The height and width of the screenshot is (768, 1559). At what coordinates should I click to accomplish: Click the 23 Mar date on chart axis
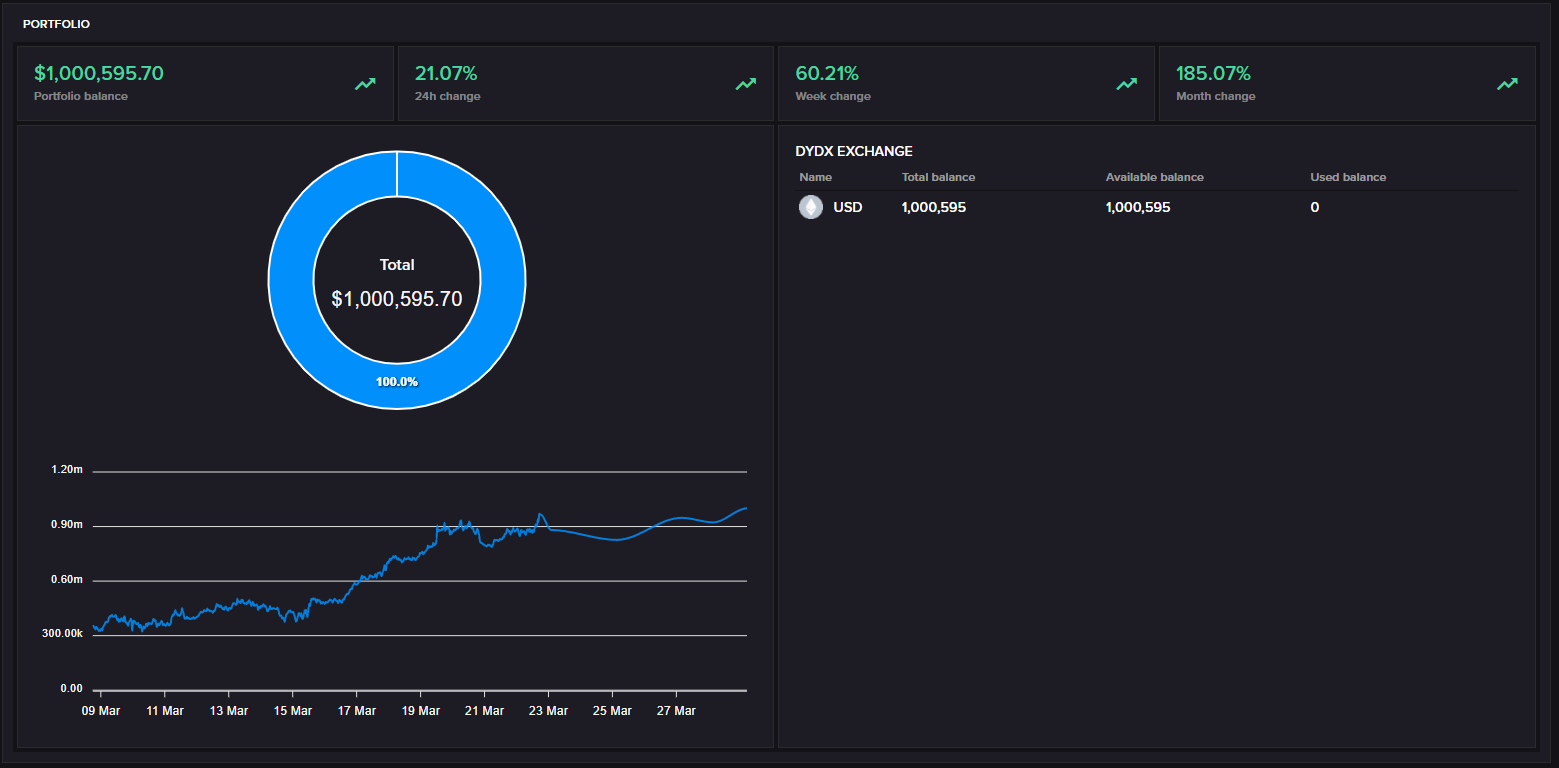coord(548,711)
